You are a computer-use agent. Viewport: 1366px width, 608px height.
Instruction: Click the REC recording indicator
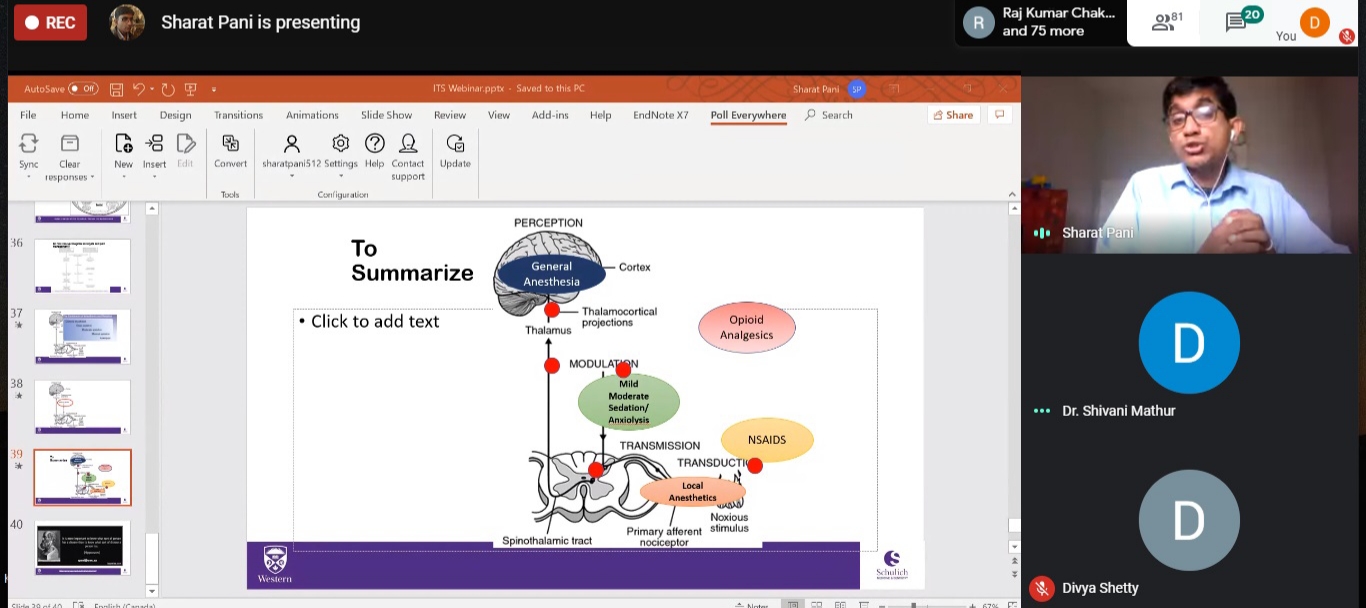[x=50, y=22]
